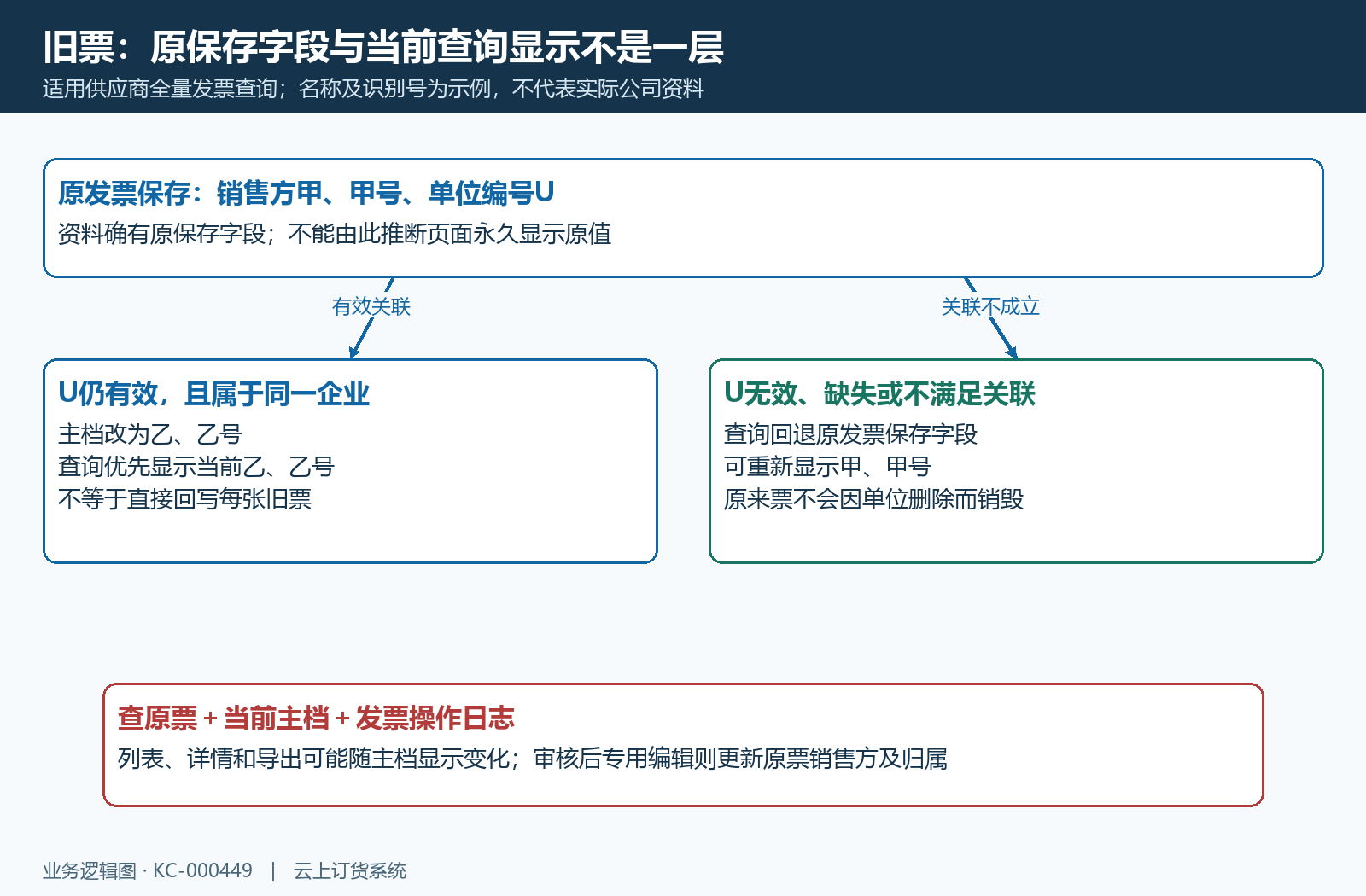The image size is (1366, 896).
Task: Click the arrow label 有效关联
Action: 371,306
